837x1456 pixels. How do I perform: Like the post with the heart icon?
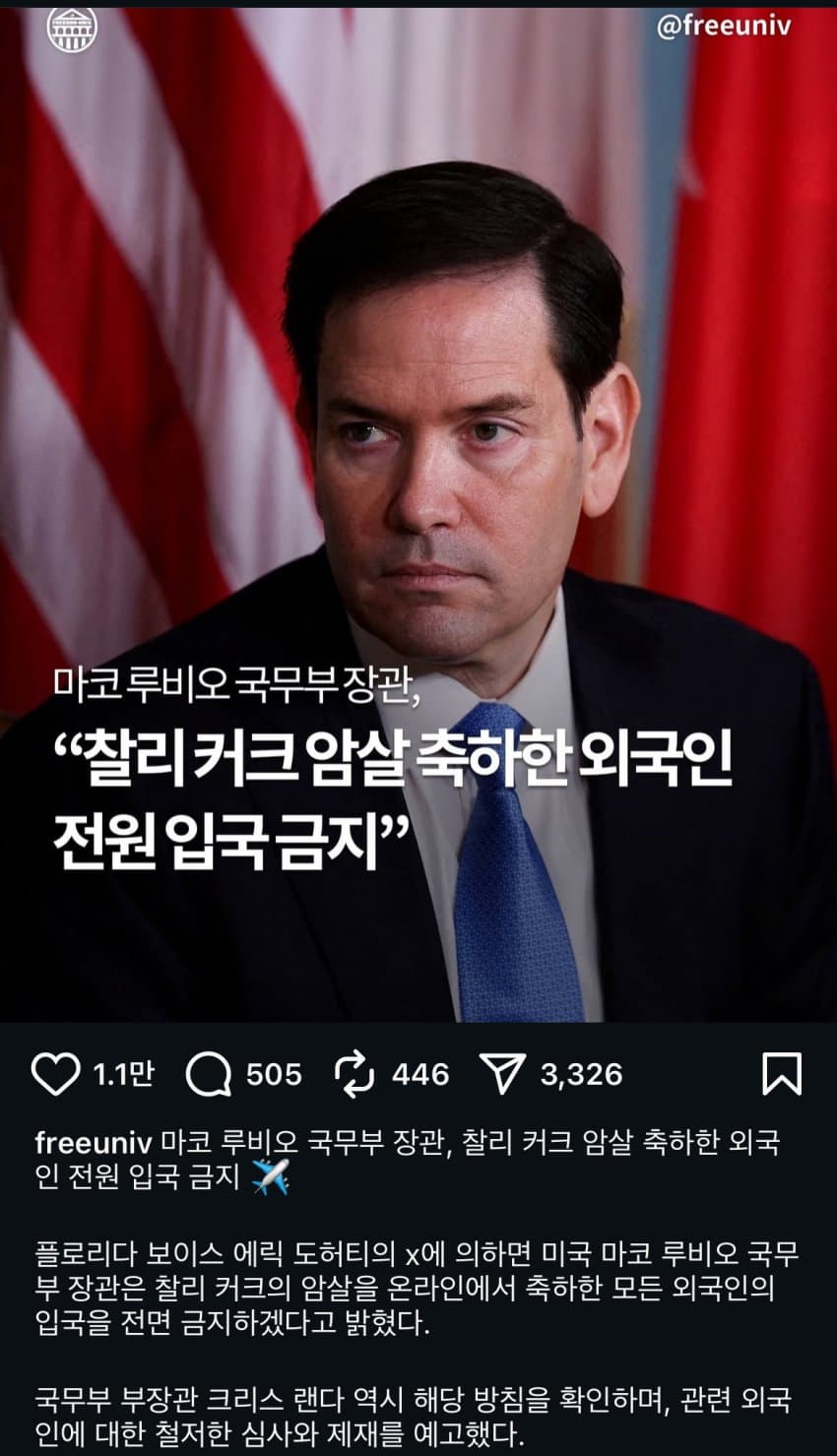click(55, 1074)
